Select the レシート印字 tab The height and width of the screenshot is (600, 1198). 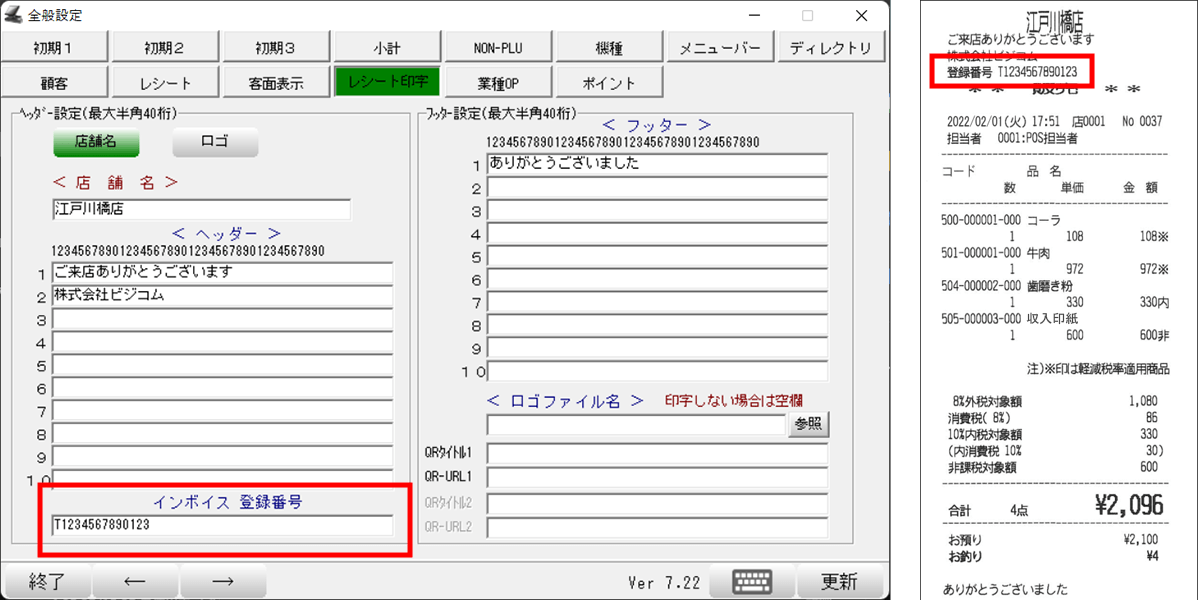(x=387, y=83)
